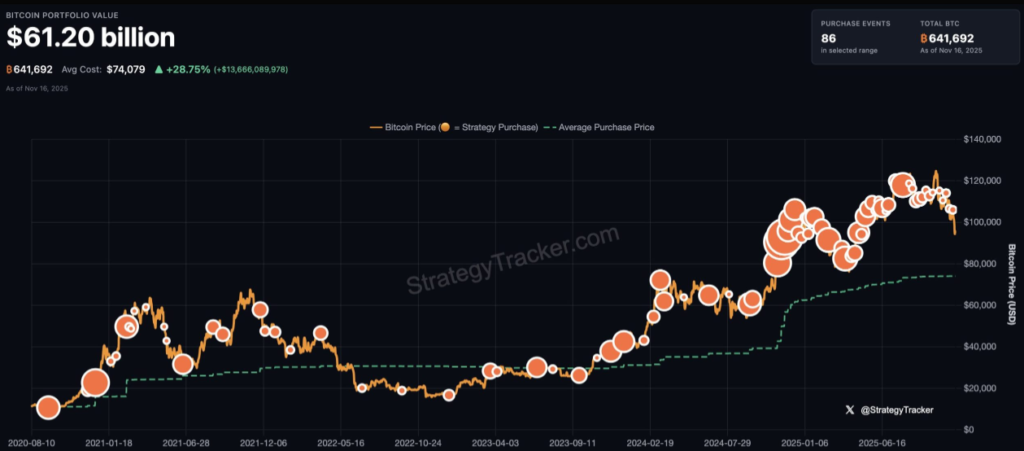Click the large purchase bubble near 2021-01-18

tap(95, 383)
